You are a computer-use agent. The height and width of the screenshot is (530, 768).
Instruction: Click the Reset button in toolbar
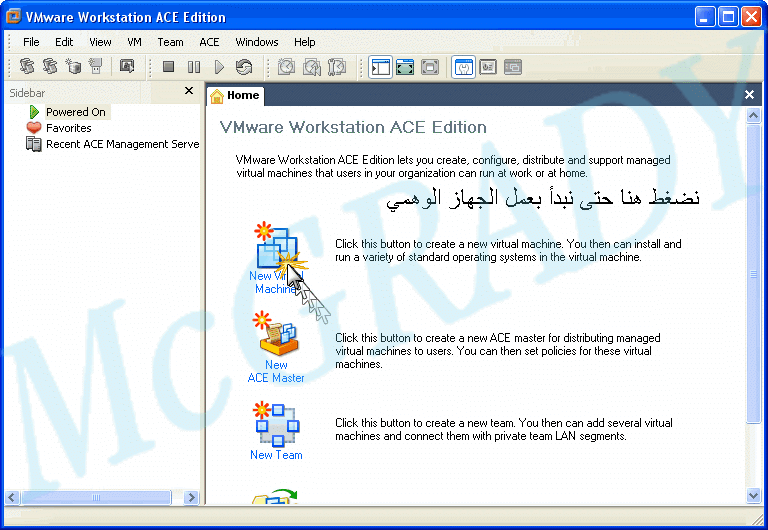tap(244, 67)
